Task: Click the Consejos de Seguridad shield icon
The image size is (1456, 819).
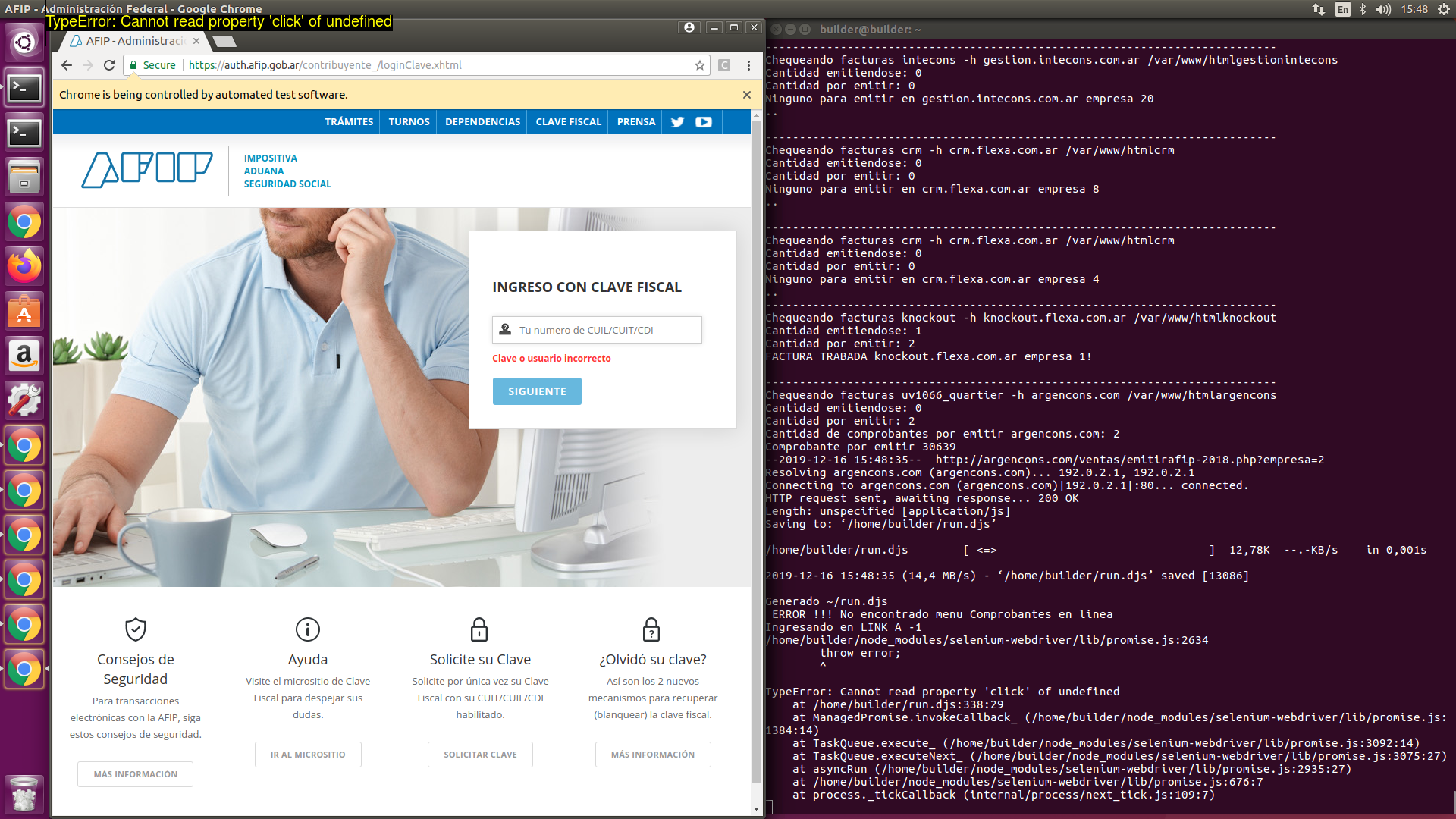Action: (x=136, y=629)
